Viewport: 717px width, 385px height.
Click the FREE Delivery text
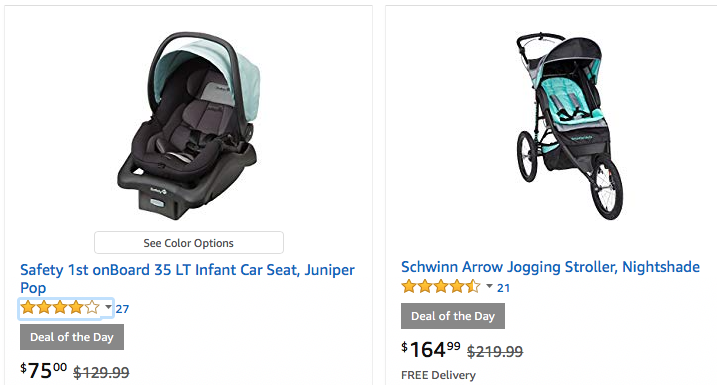[x=438, y=375]
